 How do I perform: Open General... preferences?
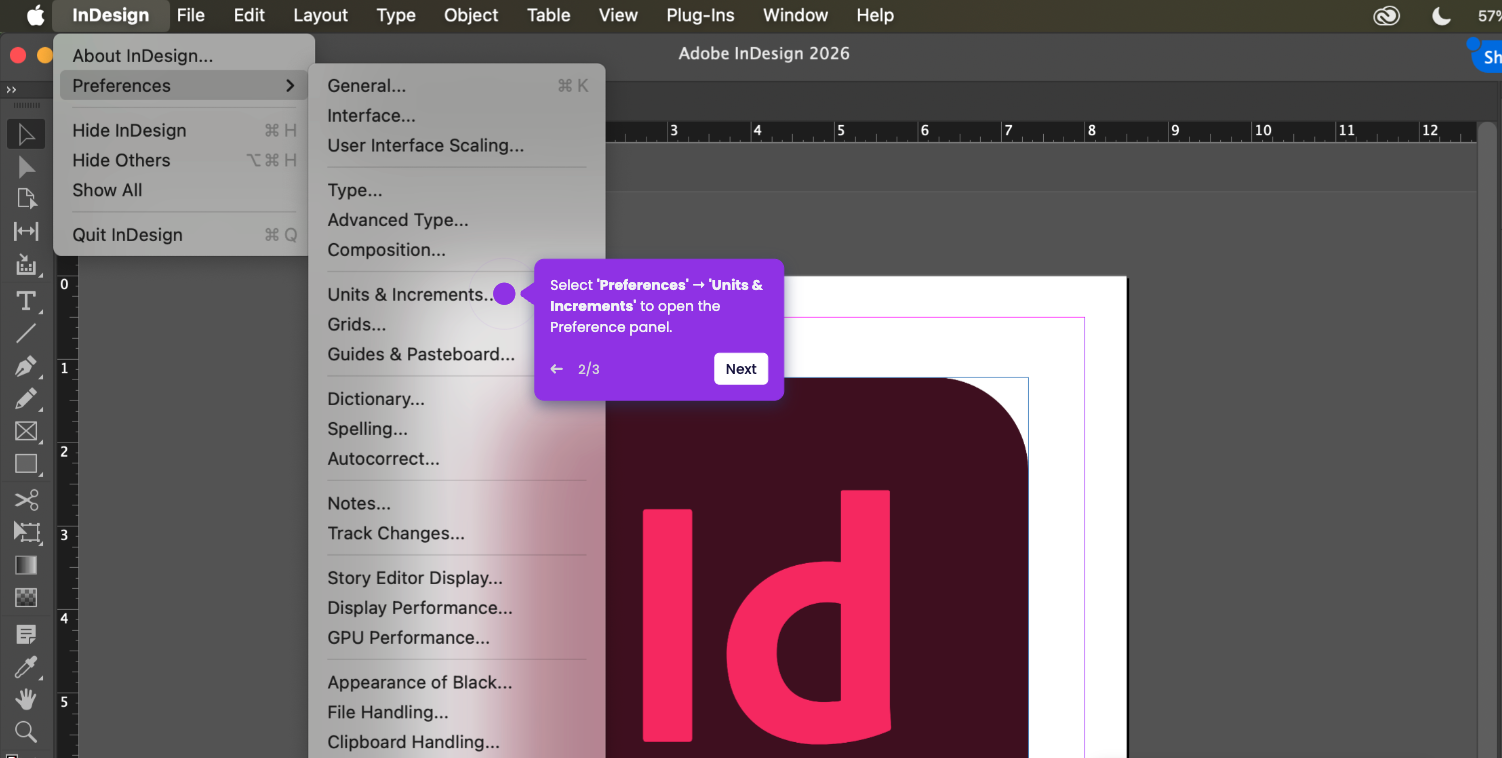coord(457,86)
